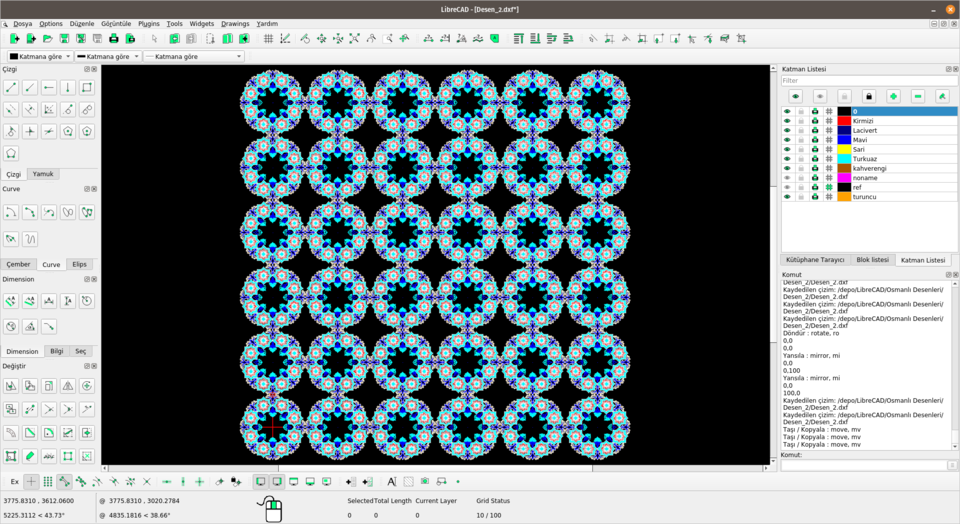
Task: Click the show all layers eye icon
Action: [795, 96]
